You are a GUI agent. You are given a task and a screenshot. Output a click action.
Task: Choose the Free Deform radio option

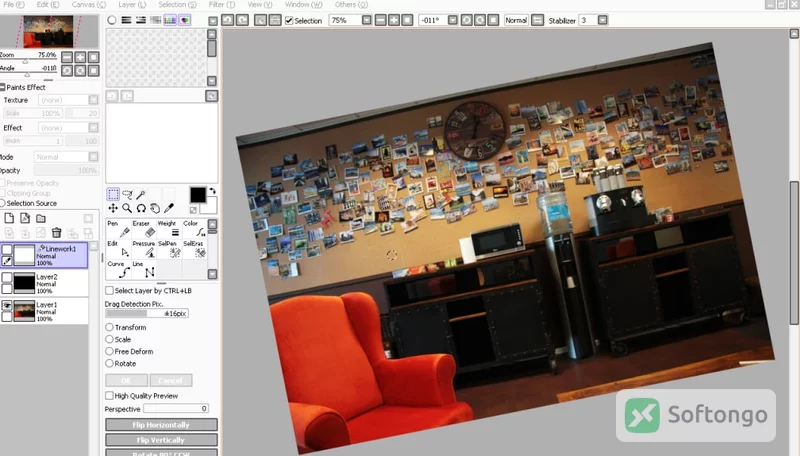pos(109,351)
